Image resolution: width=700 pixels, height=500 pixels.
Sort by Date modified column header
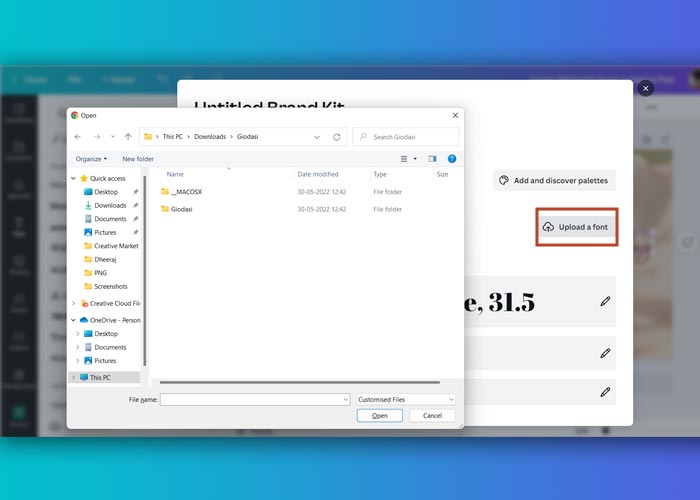318,174
